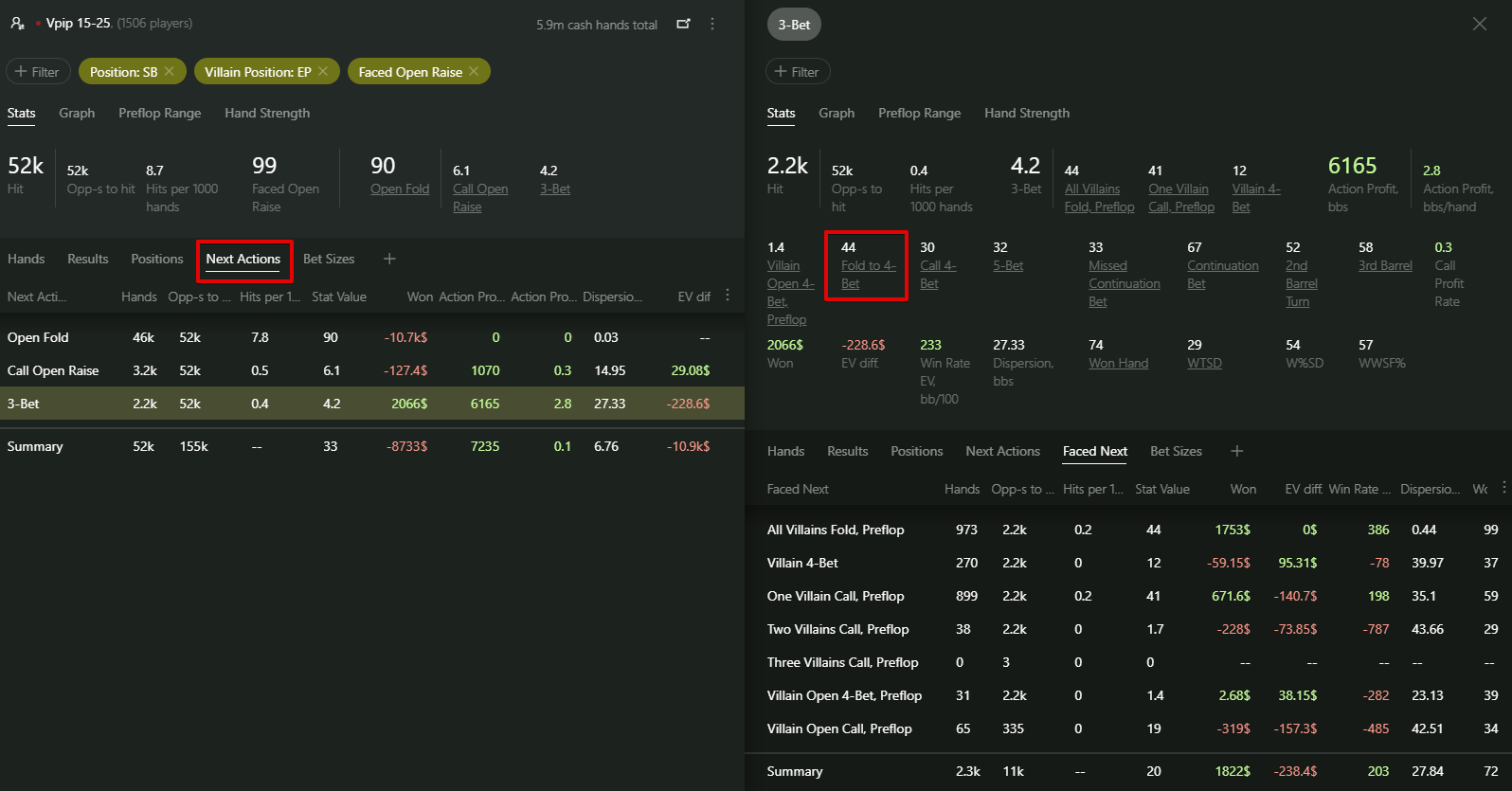Switch to Bet Sizes tab in right panel
Screen dimensions: 1512x791
pyautogui.click(x=1176, y=451)
